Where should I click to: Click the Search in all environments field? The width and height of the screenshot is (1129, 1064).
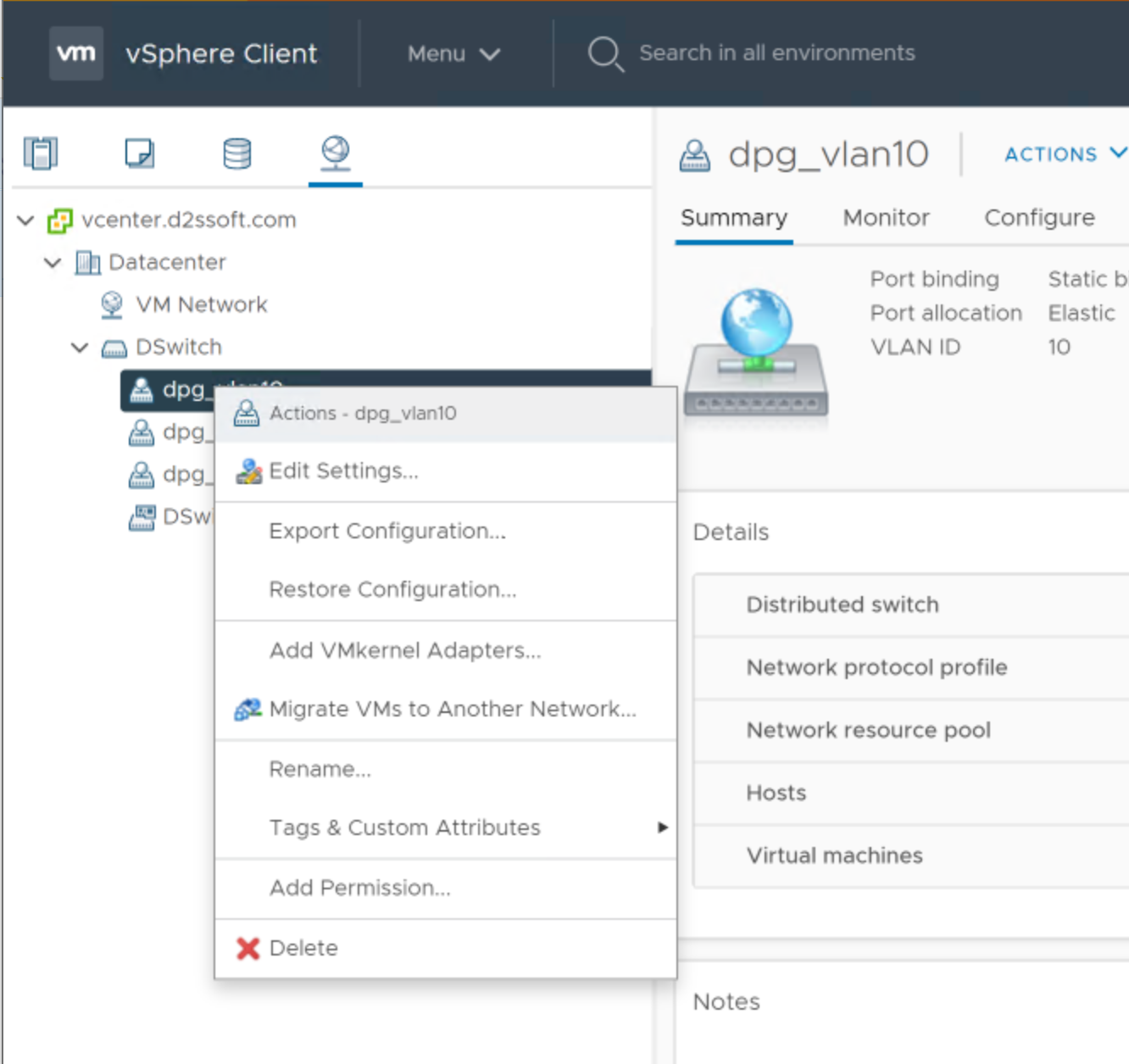point(776,53)
